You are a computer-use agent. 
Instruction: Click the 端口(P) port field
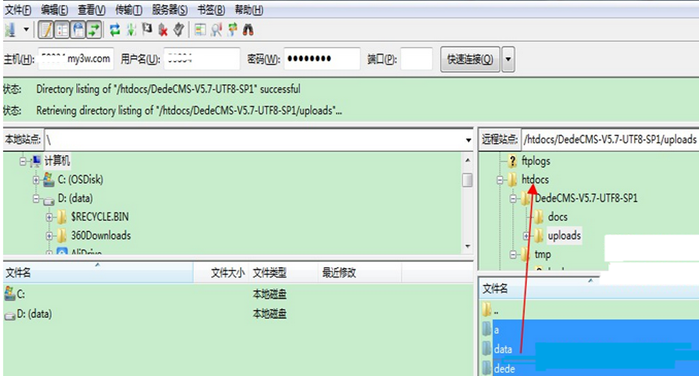point(416,59)
